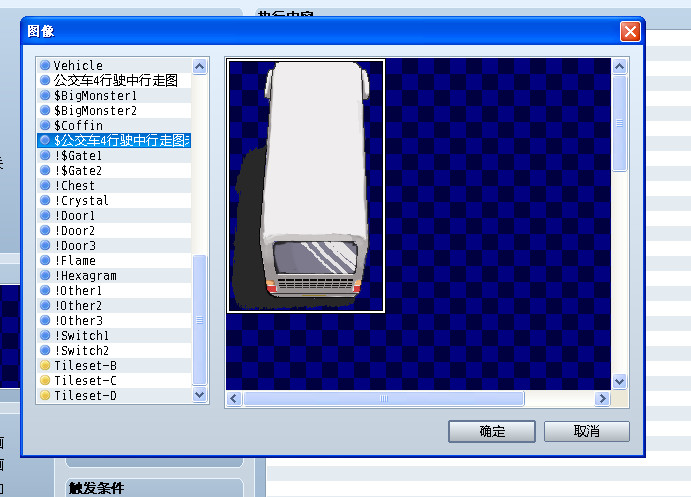Screen dimensions: 691x497
Task: Click the file list scrollbar thumb
Action: pos(200,320)
